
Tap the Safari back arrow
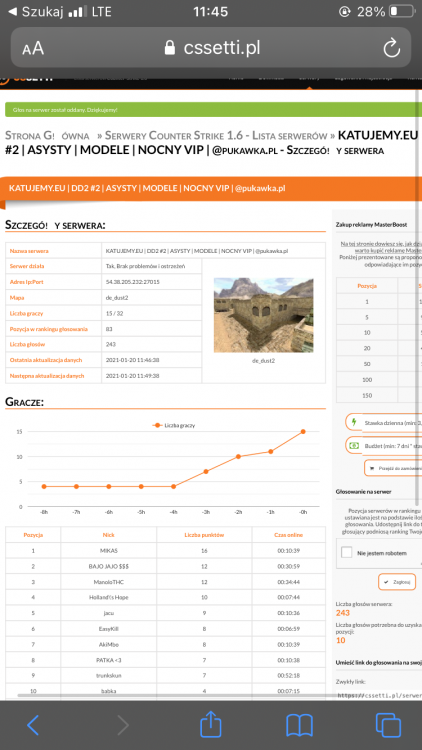pyautogui.click(x=33, y=725)
